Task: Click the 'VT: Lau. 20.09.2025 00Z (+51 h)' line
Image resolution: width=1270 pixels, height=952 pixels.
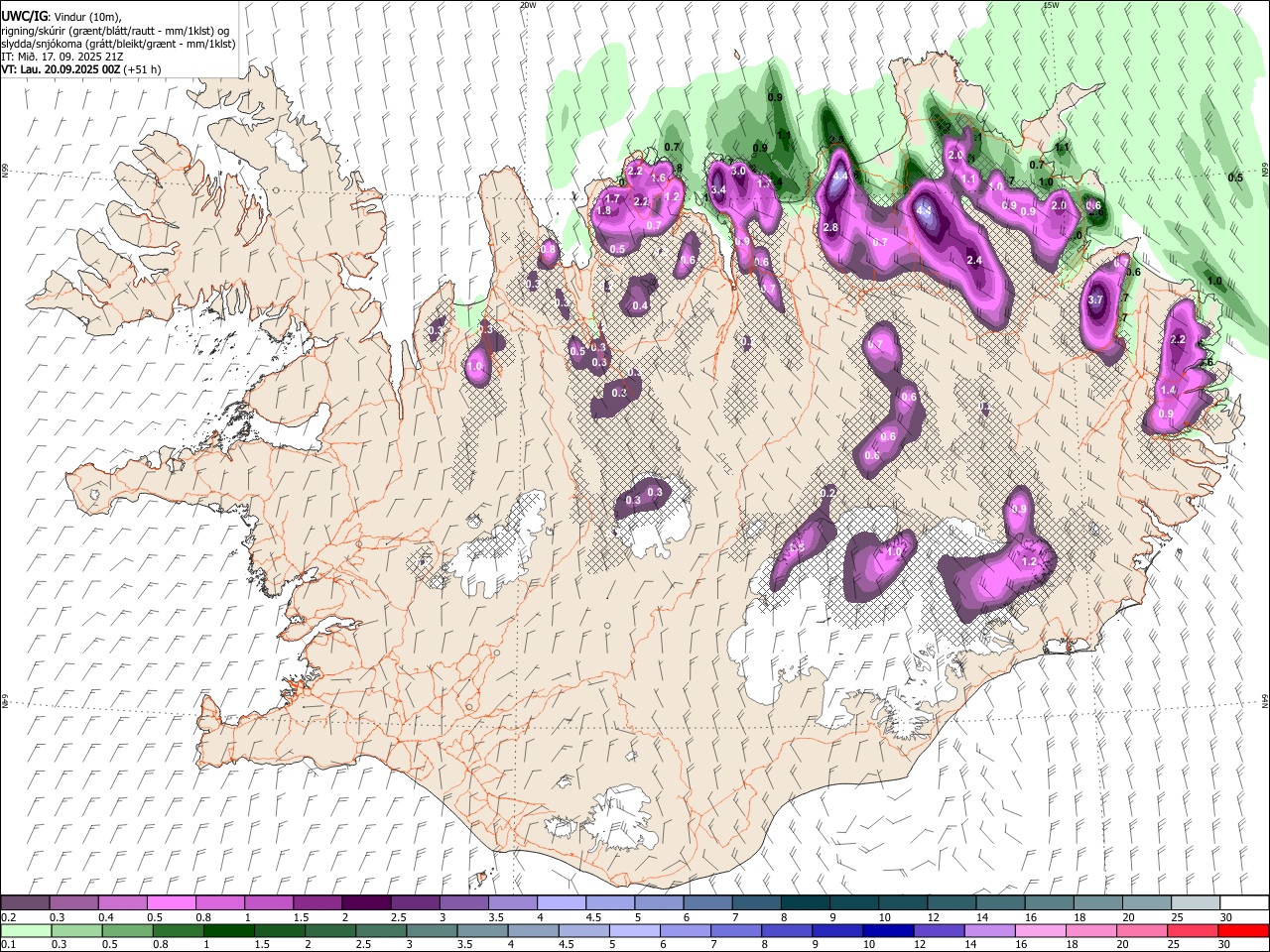Action: [x=81, y=69]
